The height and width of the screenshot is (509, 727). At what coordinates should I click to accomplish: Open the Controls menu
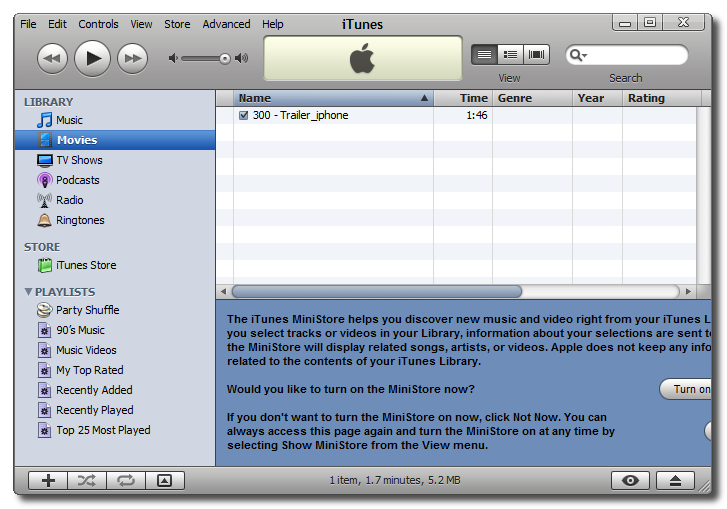[x=98, y=24]
